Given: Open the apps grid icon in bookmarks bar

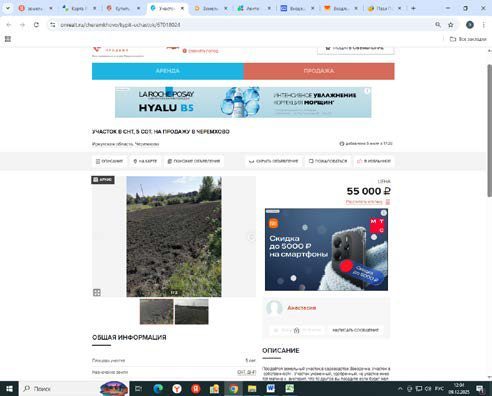Looking at the screenshot, I should (8, 39).
